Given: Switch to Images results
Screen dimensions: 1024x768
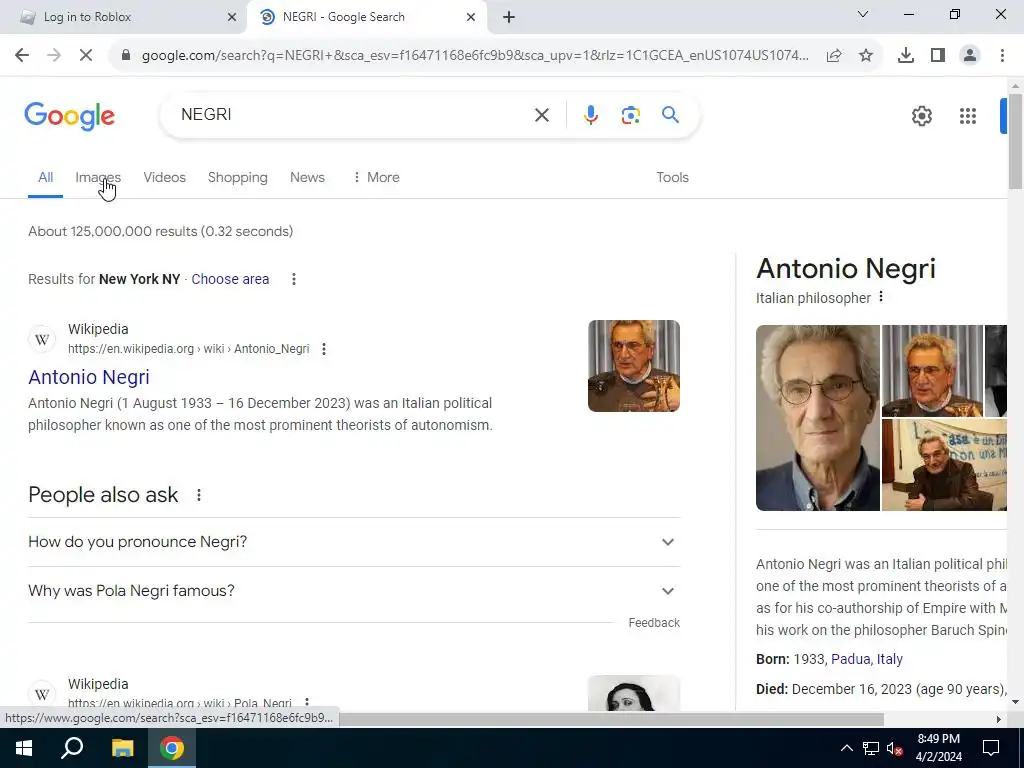Looking at the screenshot, I should pyautogui.click(x=98, y=178).
